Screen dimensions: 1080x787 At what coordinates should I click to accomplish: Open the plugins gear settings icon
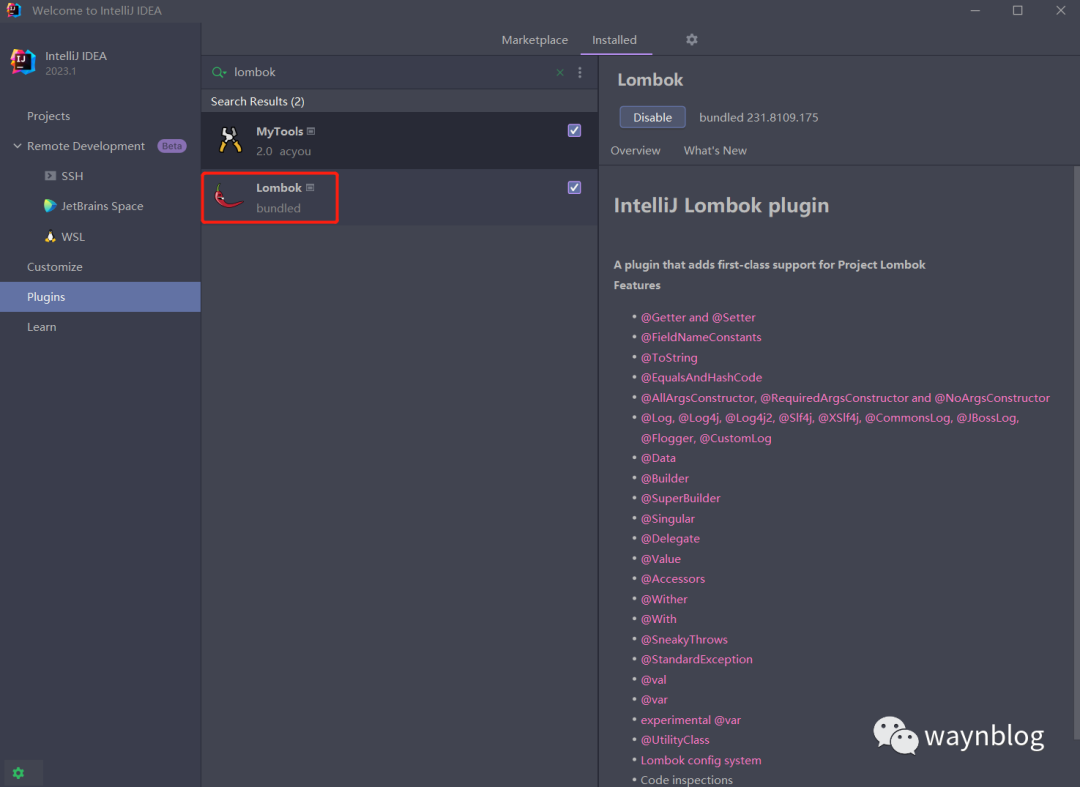(692, 40)
